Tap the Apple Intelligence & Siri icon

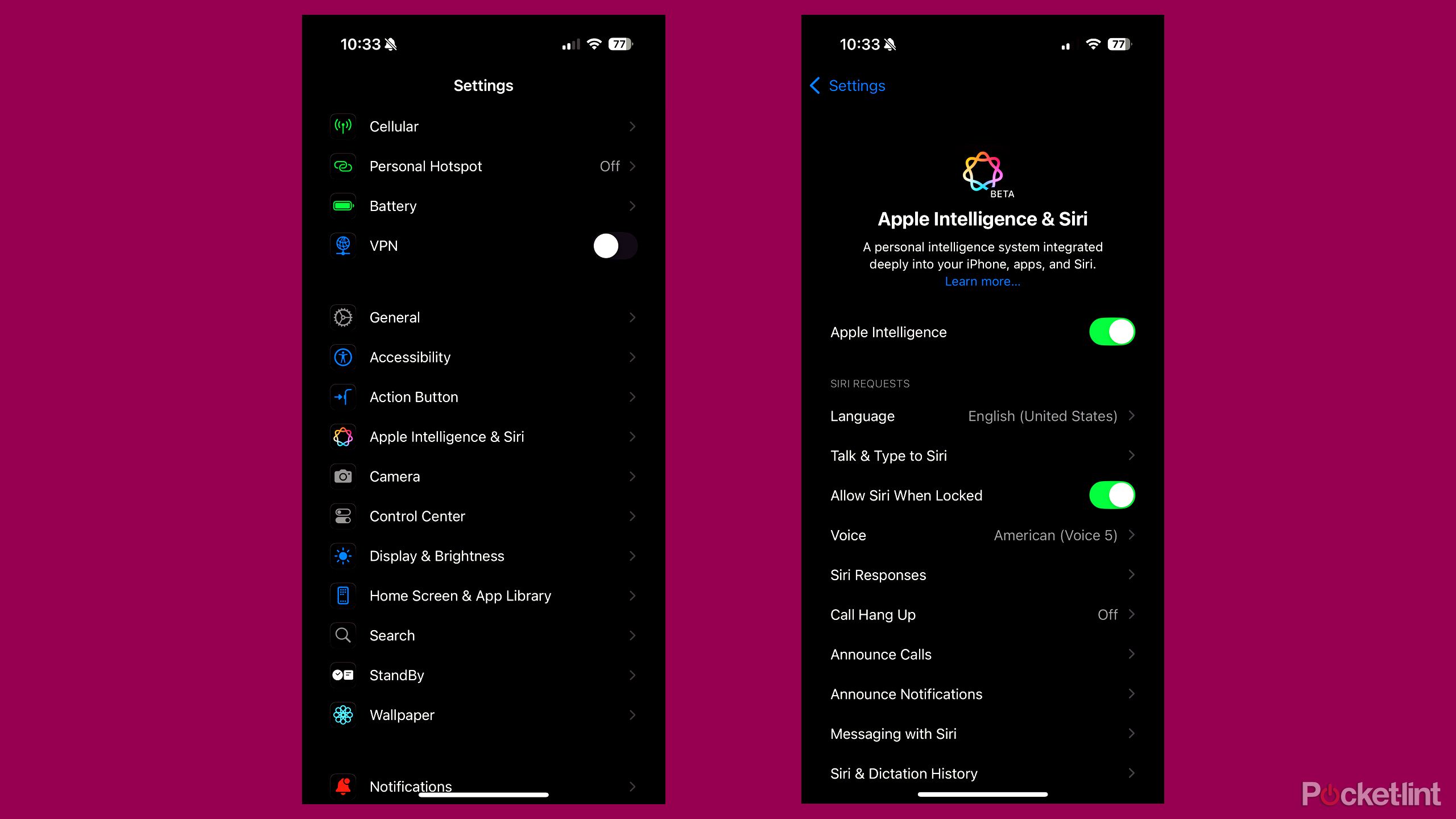coord(343,436)
